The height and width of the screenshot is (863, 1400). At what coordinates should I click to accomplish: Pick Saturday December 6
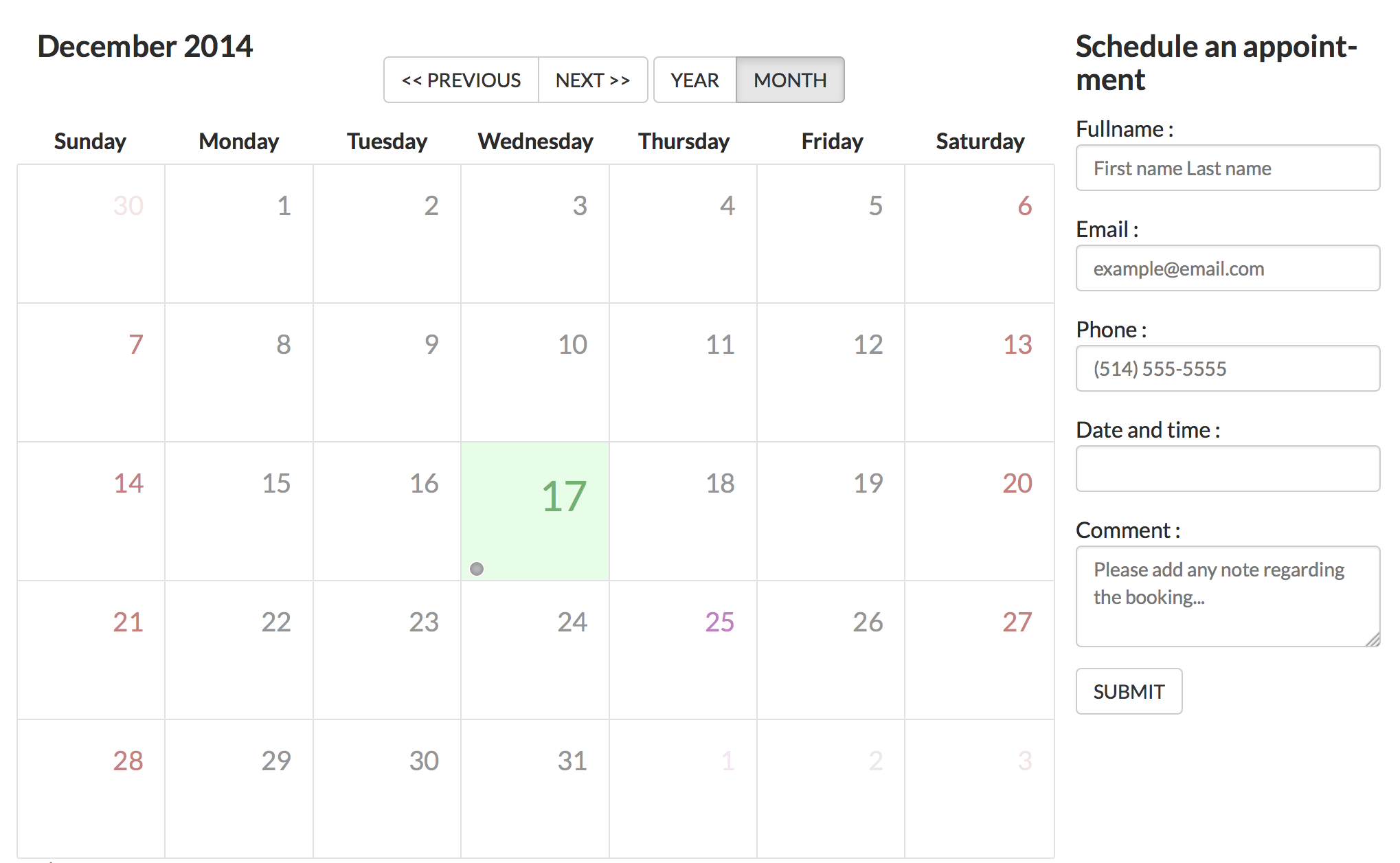tap(980, 234)
